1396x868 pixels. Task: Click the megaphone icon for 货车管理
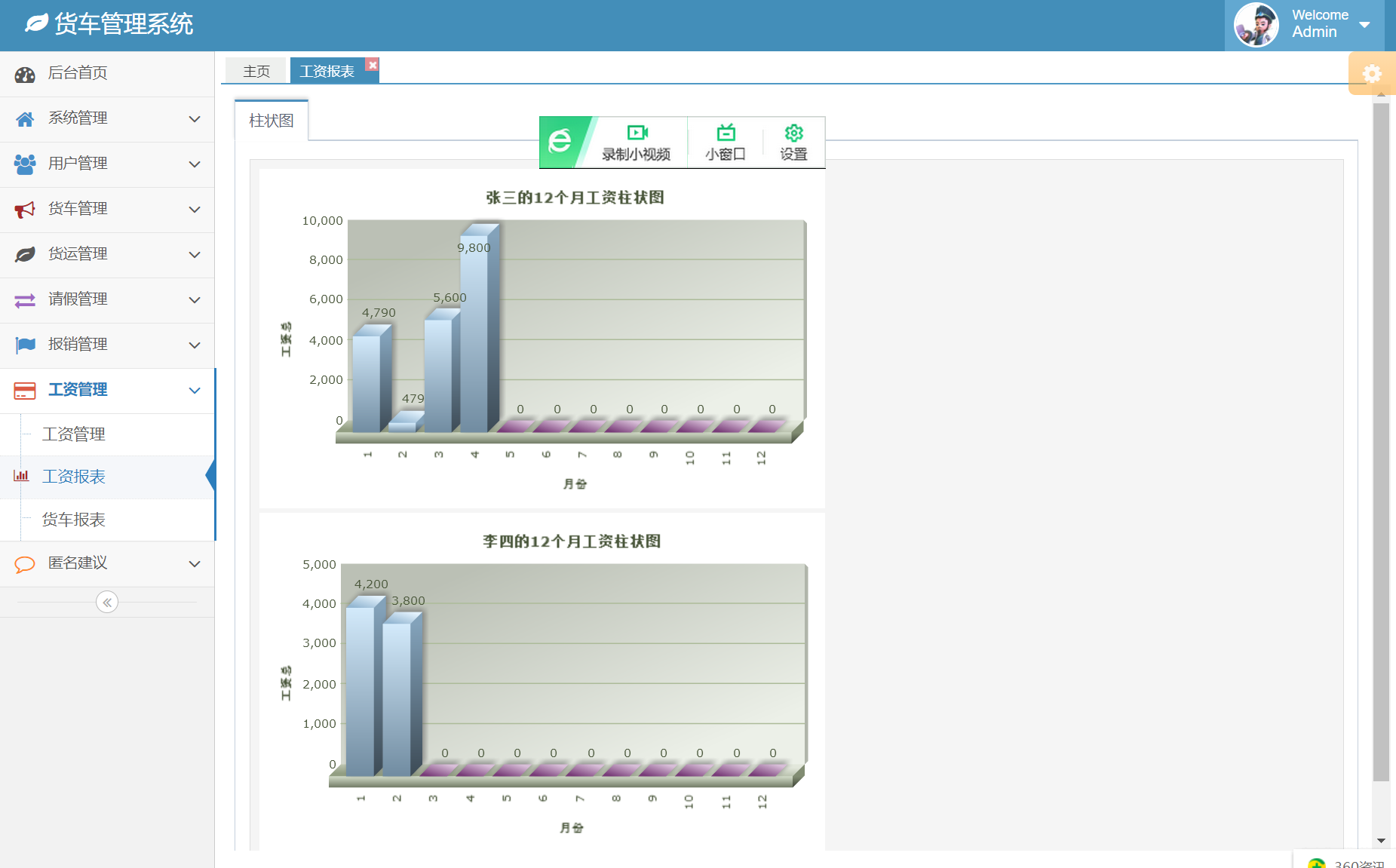tap(25, 210)
